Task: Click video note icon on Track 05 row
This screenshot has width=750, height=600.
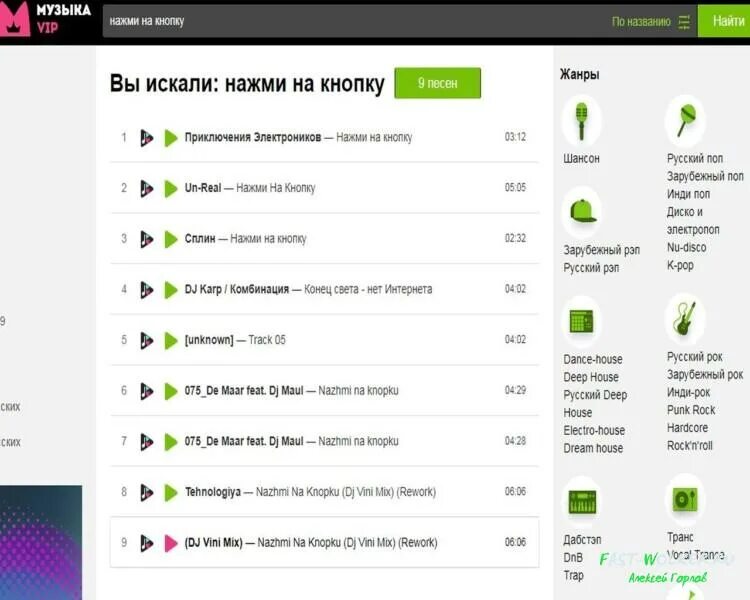Action: pyautogui.click(x=146, y=341)
